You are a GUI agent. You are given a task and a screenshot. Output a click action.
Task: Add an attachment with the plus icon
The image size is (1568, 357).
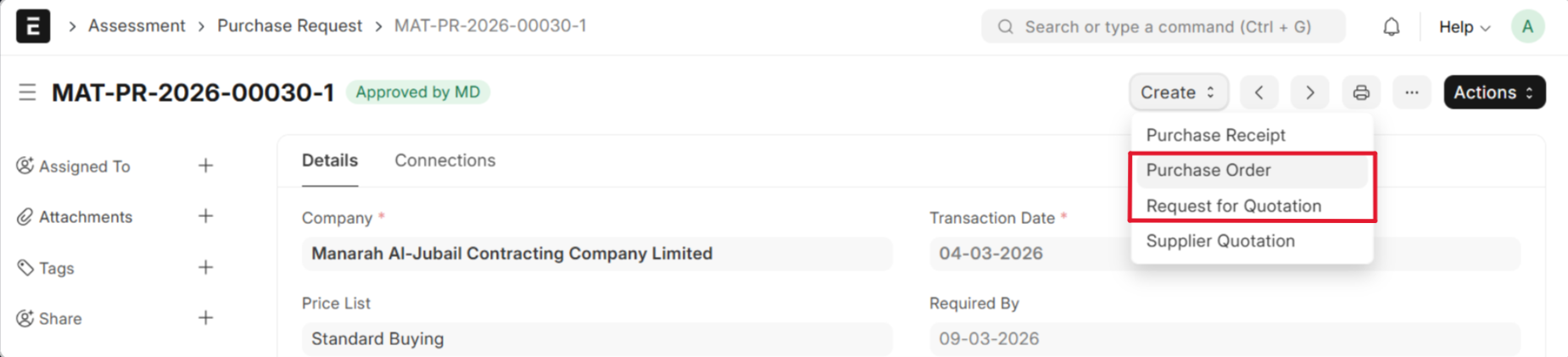coord(205,216)
